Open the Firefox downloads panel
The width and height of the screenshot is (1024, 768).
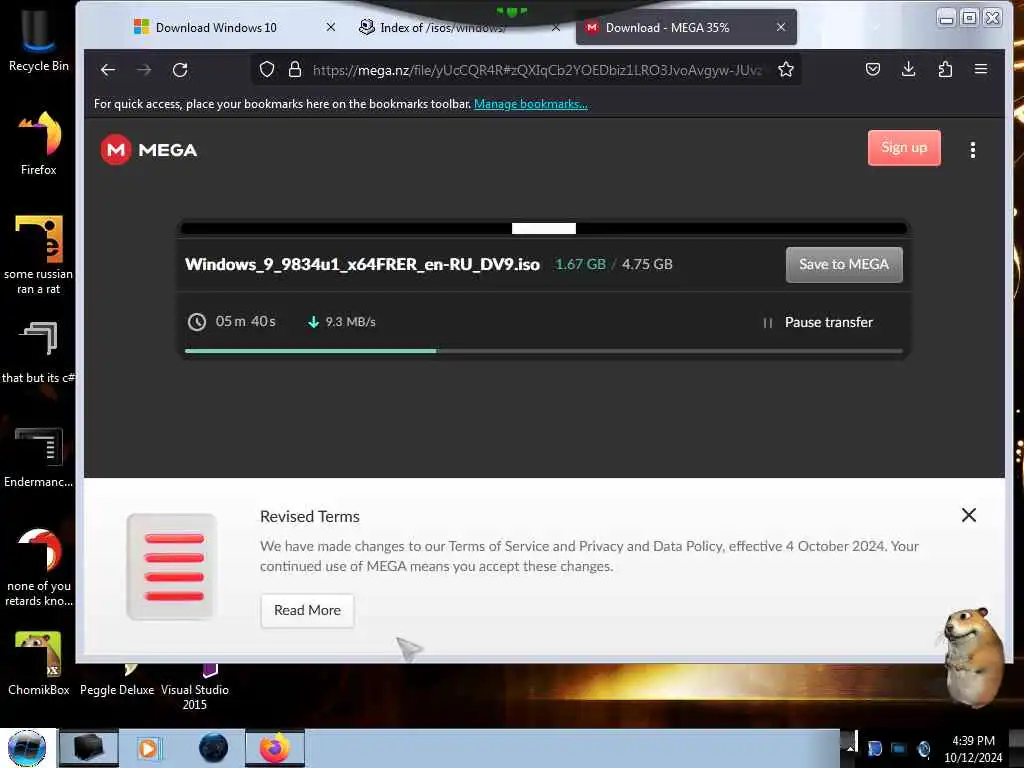pyautogui.click(x=908, y=69)
